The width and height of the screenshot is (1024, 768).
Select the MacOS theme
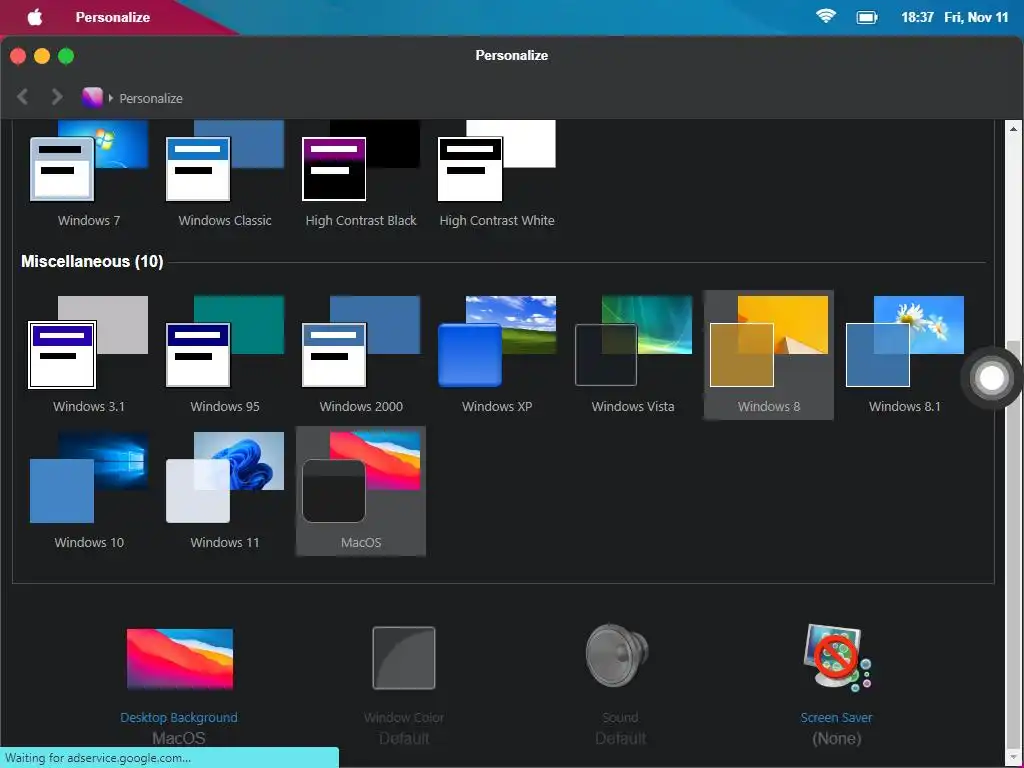[x=360, y=491]
